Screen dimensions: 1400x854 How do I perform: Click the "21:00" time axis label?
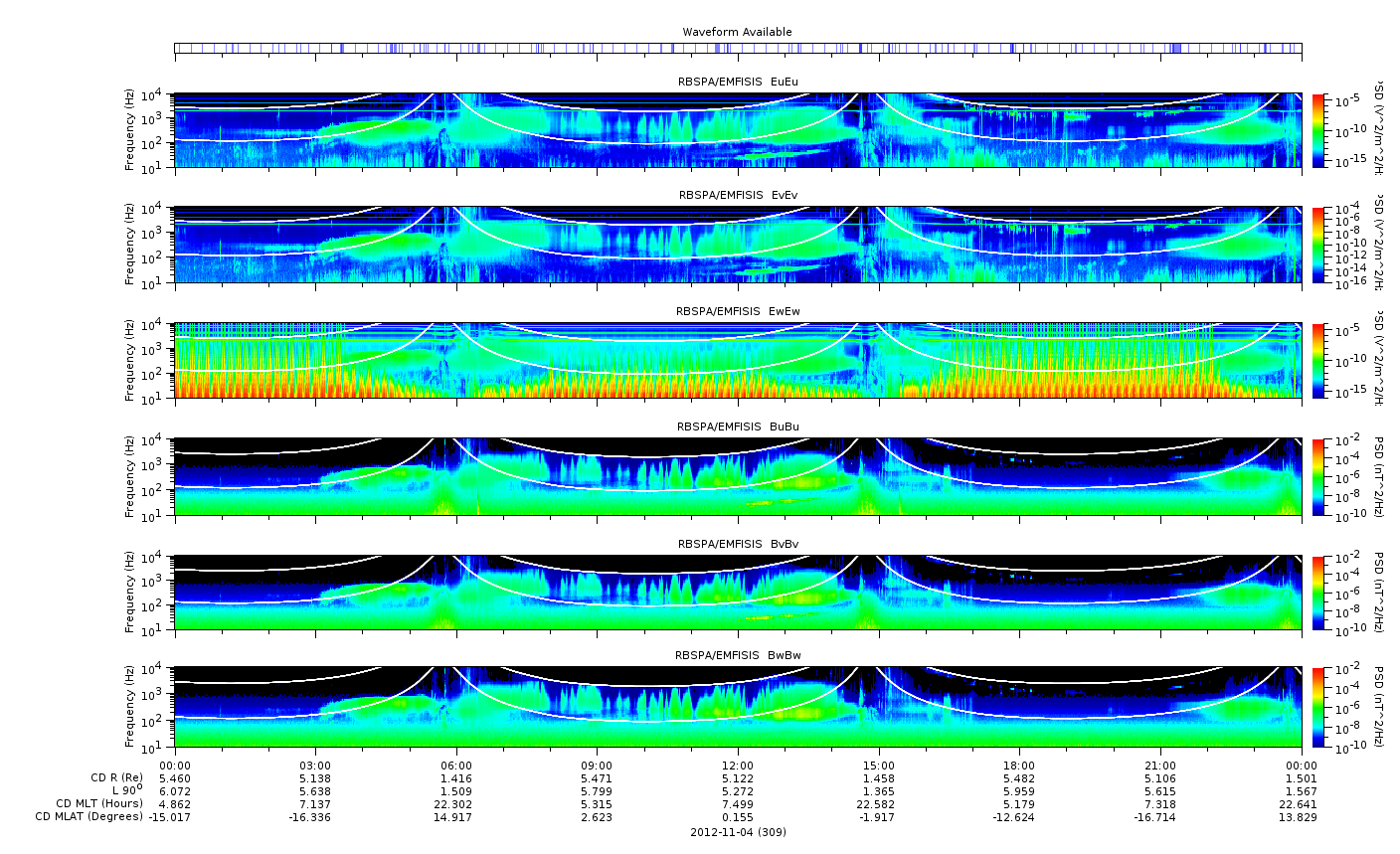pos(1160,765)
